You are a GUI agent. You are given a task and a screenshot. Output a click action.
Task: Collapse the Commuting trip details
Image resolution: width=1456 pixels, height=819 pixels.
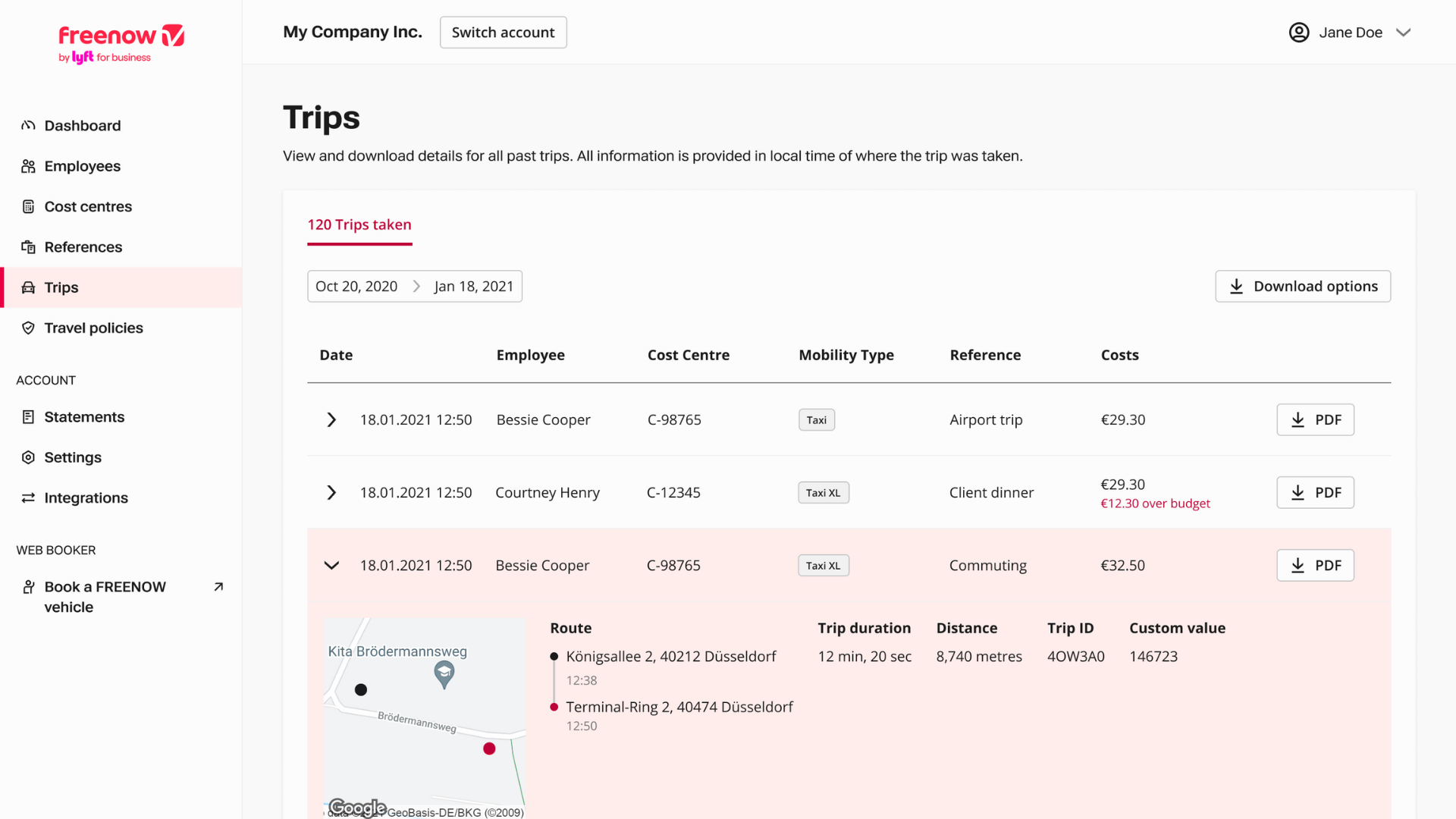pyautogui.click(x=331, y=566)
